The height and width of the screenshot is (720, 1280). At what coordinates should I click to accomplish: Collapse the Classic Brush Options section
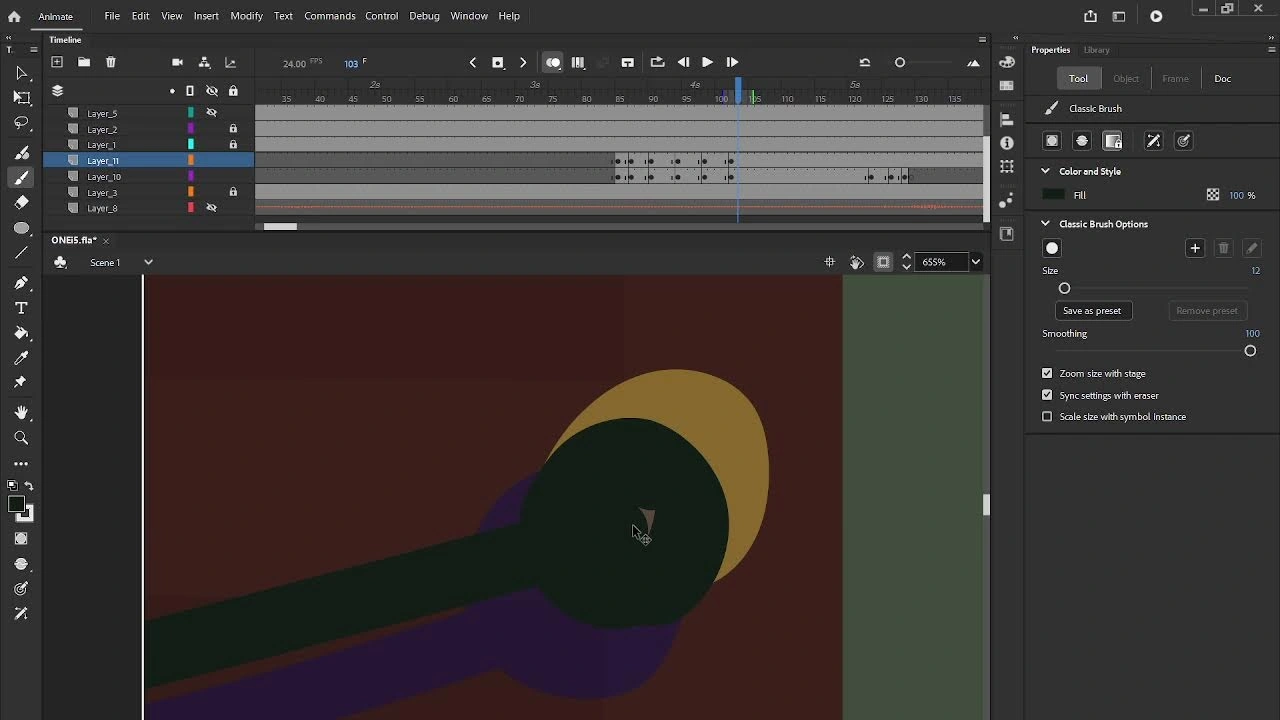pos(1045,224)
